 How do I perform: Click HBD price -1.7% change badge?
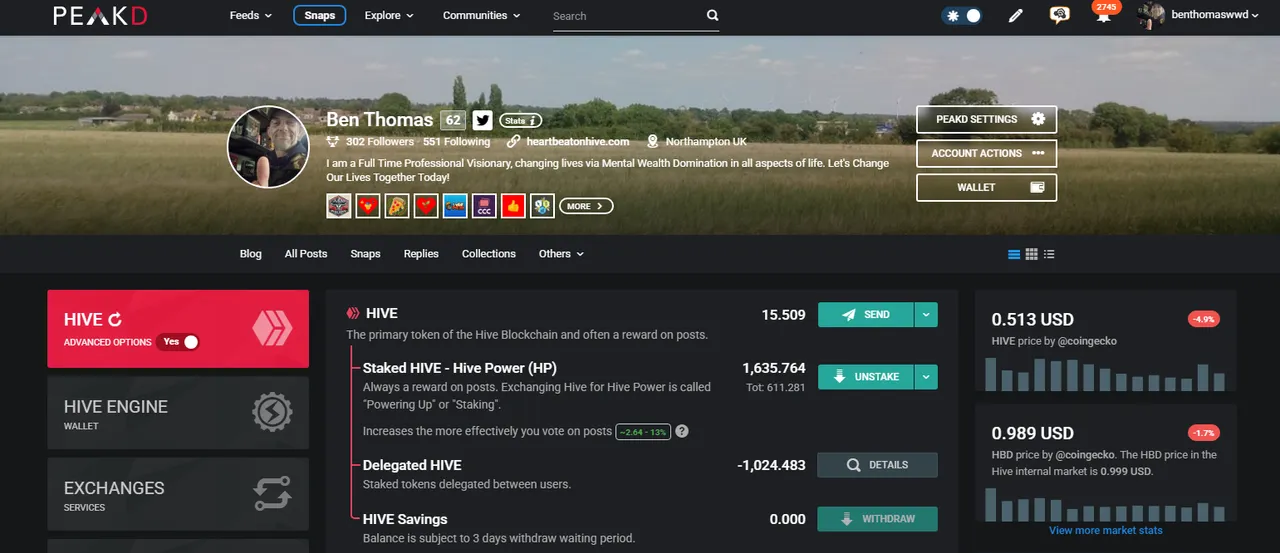[x=1203, y=433]
